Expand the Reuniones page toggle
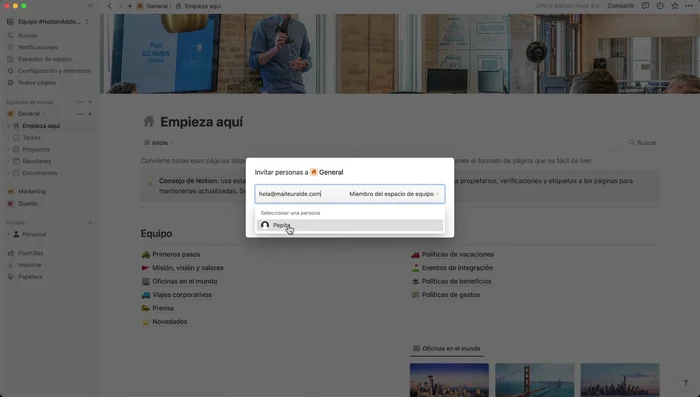Screen dimensions: 700x397 (8, 161)
